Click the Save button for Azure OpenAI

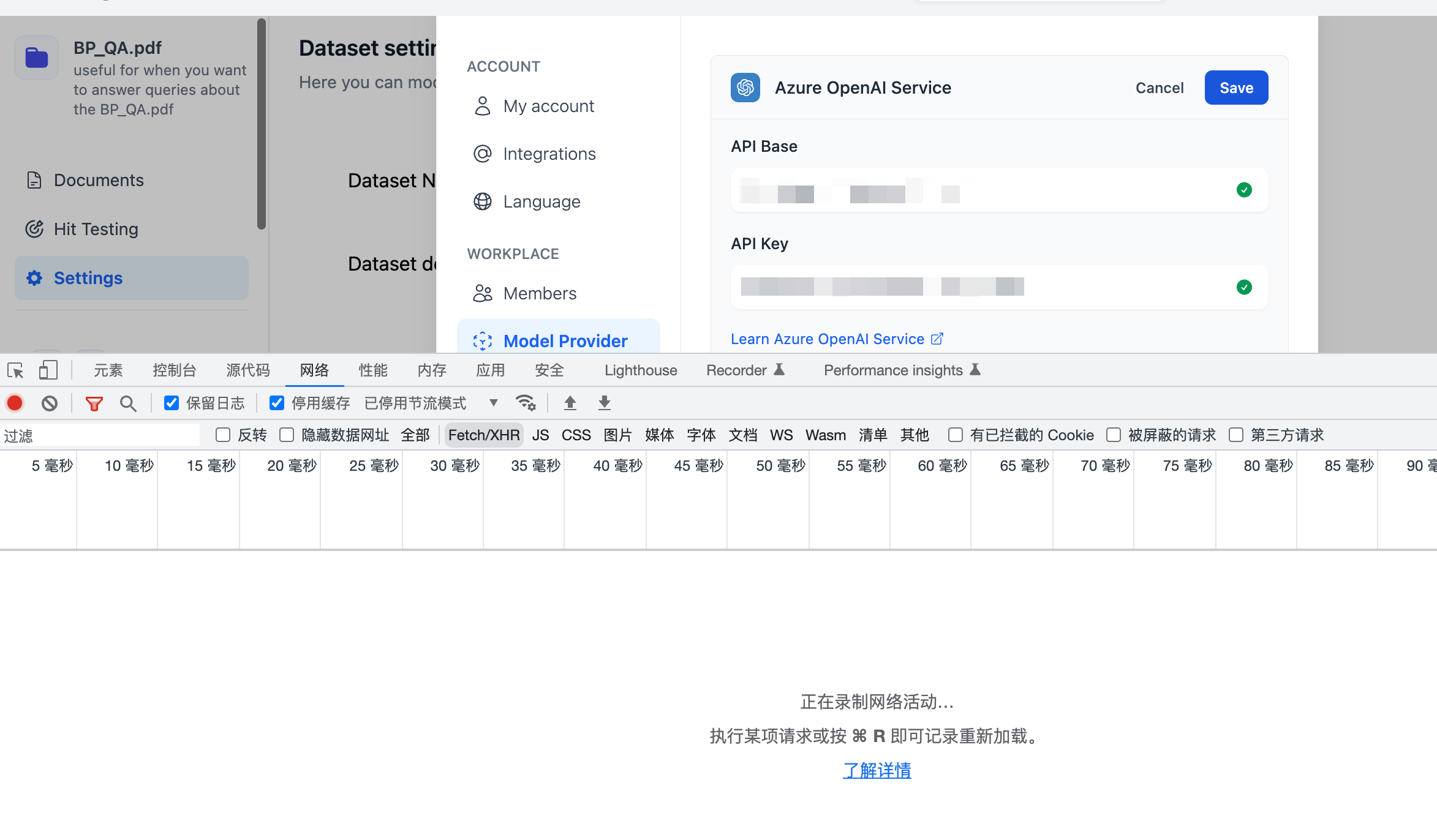click(1236, 88)
